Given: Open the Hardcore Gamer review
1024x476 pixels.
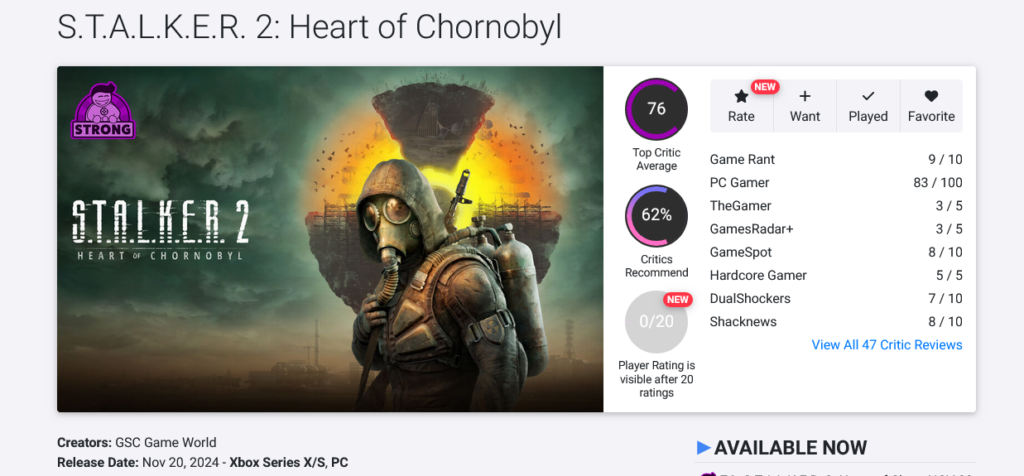Looking at the screenshot, I should (x=836, y=276).
